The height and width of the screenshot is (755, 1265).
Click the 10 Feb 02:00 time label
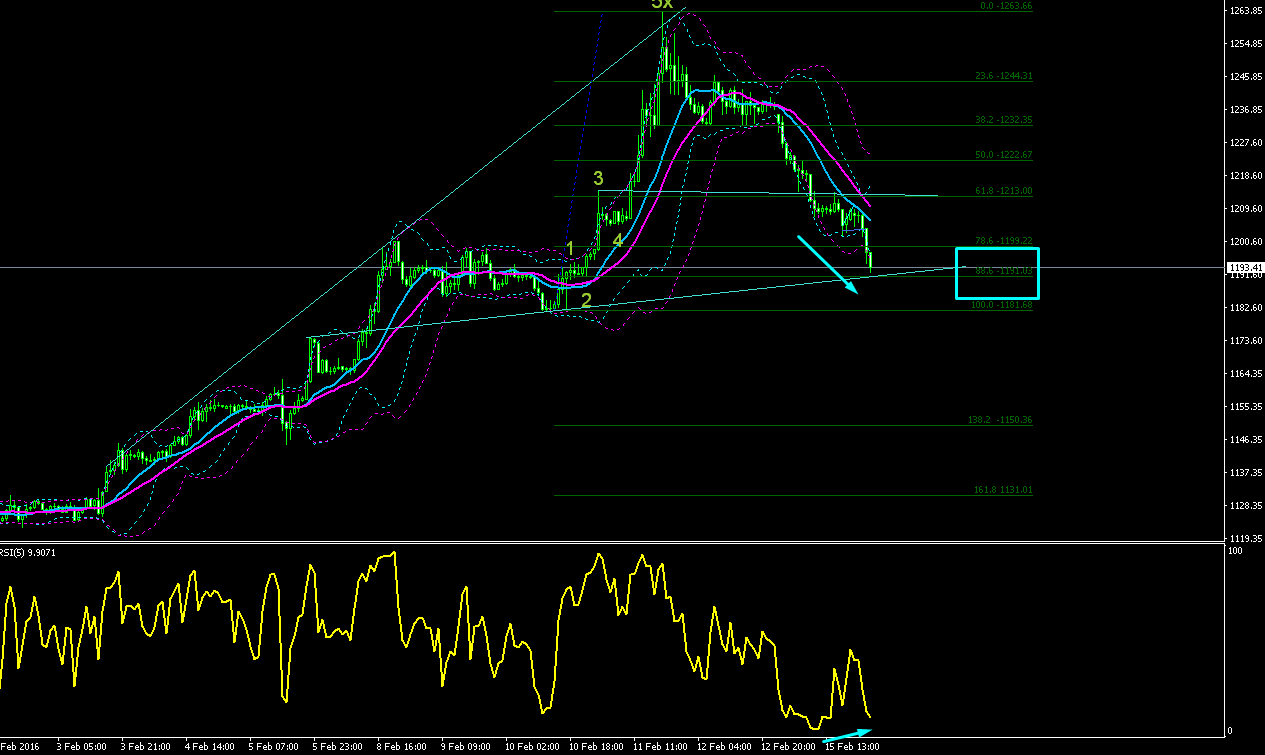(531, 746)
